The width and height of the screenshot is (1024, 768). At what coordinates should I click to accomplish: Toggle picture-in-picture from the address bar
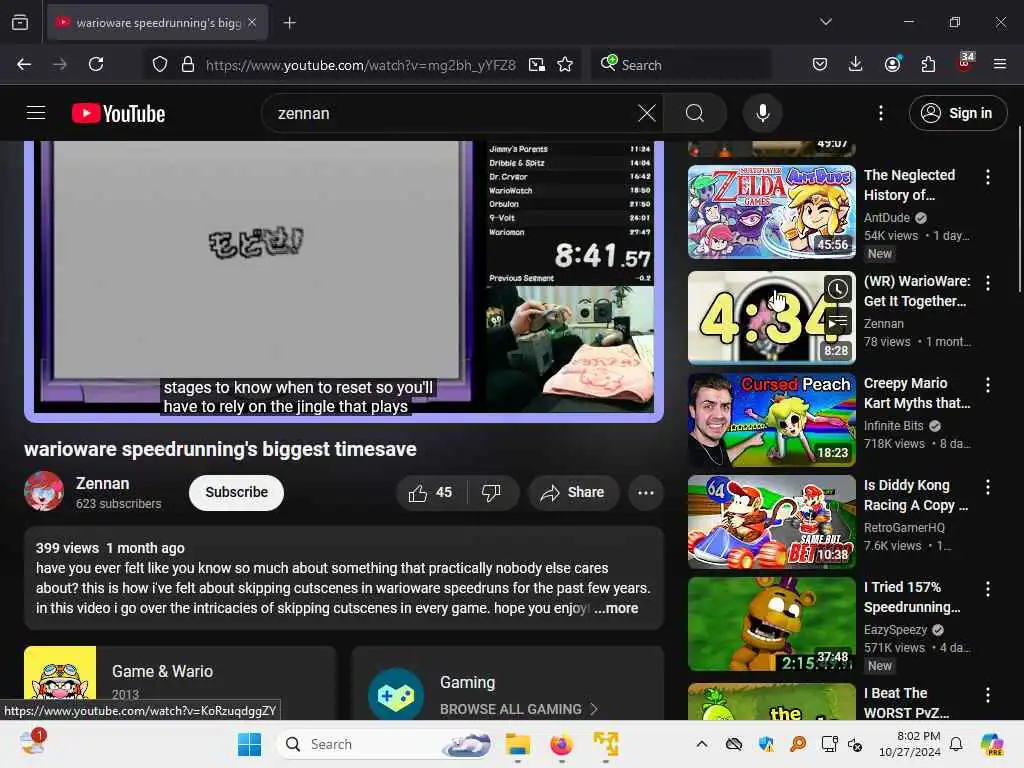tap(537, 64)
